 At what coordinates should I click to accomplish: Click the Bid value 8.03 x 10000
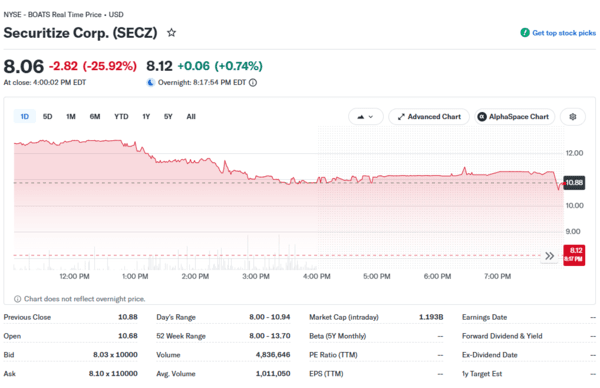[x=115, y=355]
